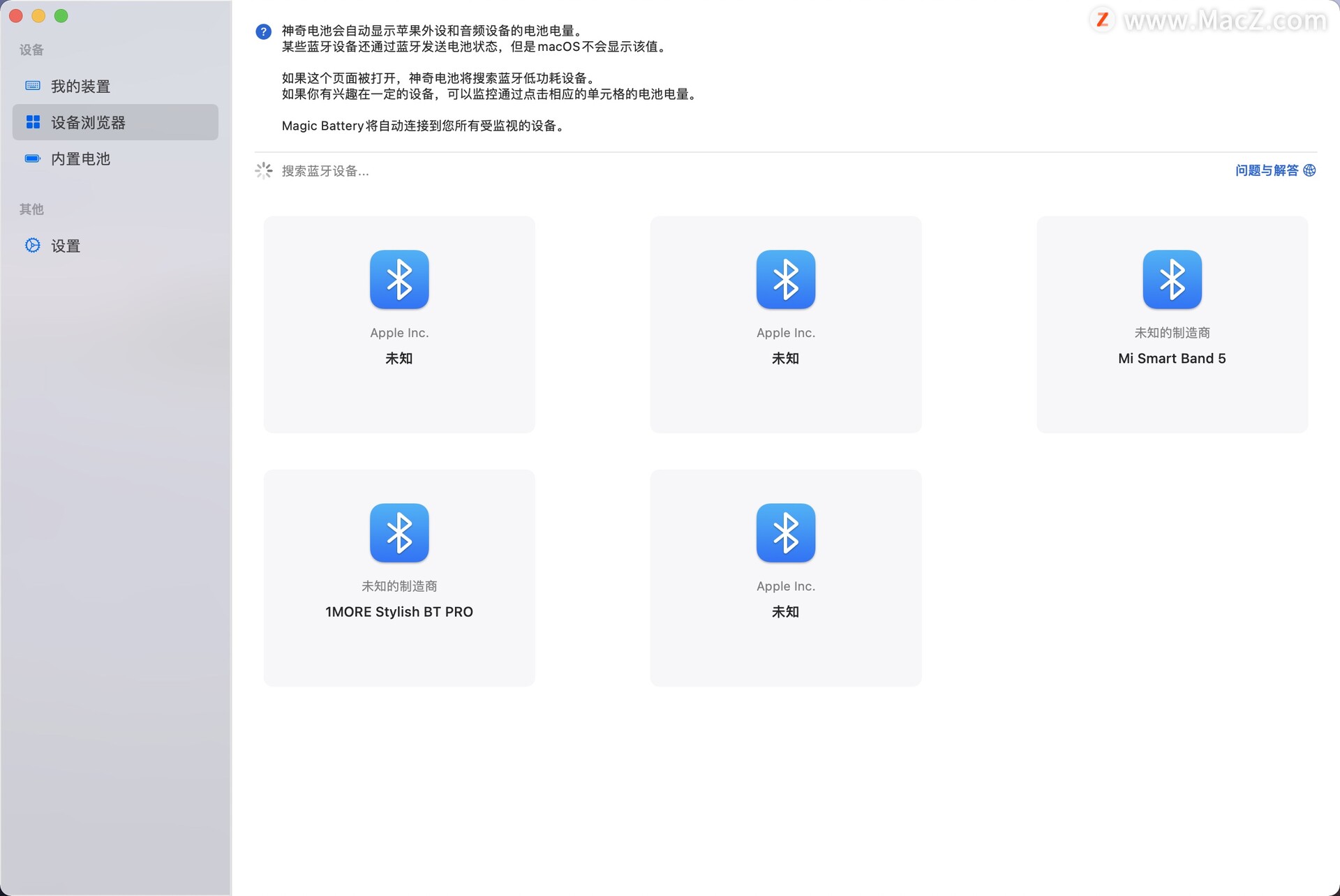Click 未知的制造商 label above Mi Smart Band 5
Viewport: 1340px width, 896px height.
[x=1172, y=333]
